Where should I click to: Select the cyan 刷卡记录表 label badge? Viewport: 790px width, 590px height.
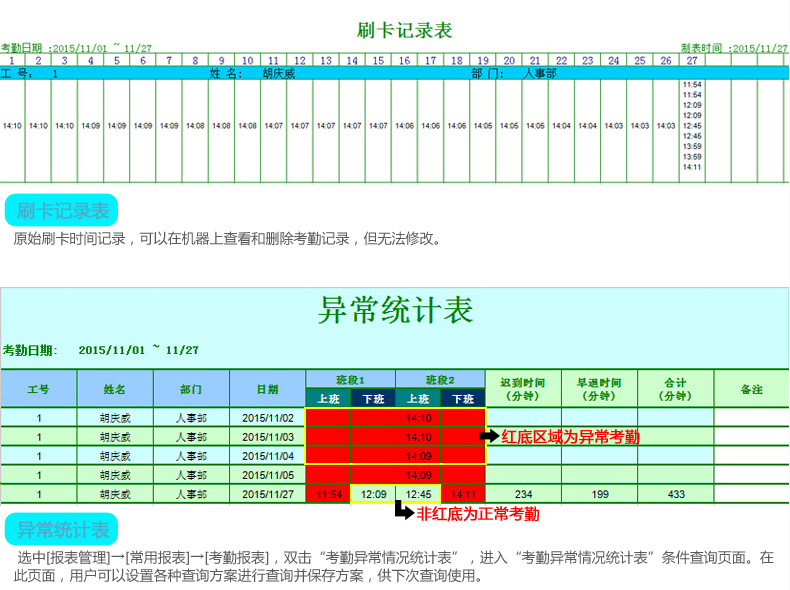(x=62, y=211)
